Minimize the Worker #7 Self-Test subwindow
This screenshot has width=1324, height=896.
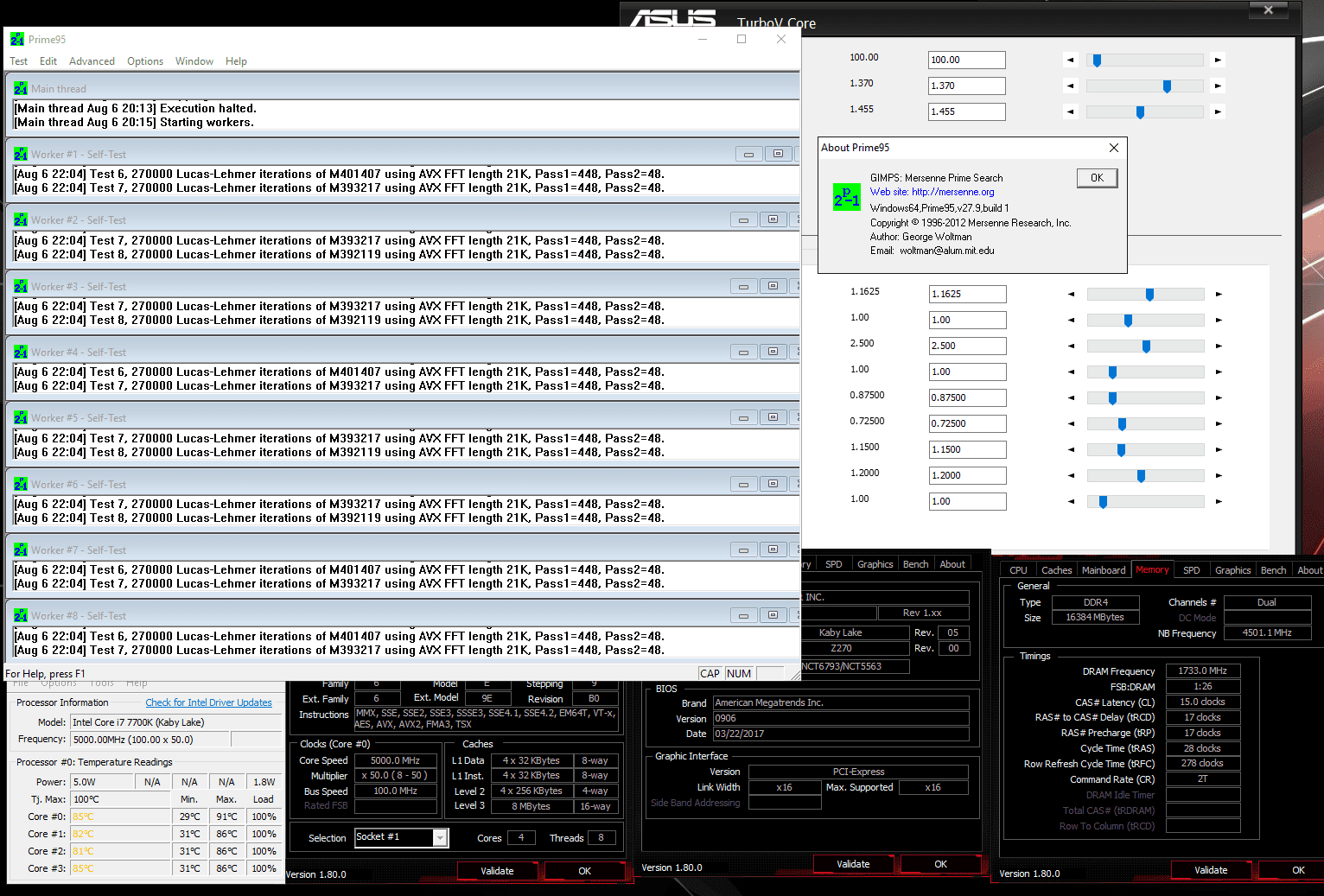click(743, 550)
